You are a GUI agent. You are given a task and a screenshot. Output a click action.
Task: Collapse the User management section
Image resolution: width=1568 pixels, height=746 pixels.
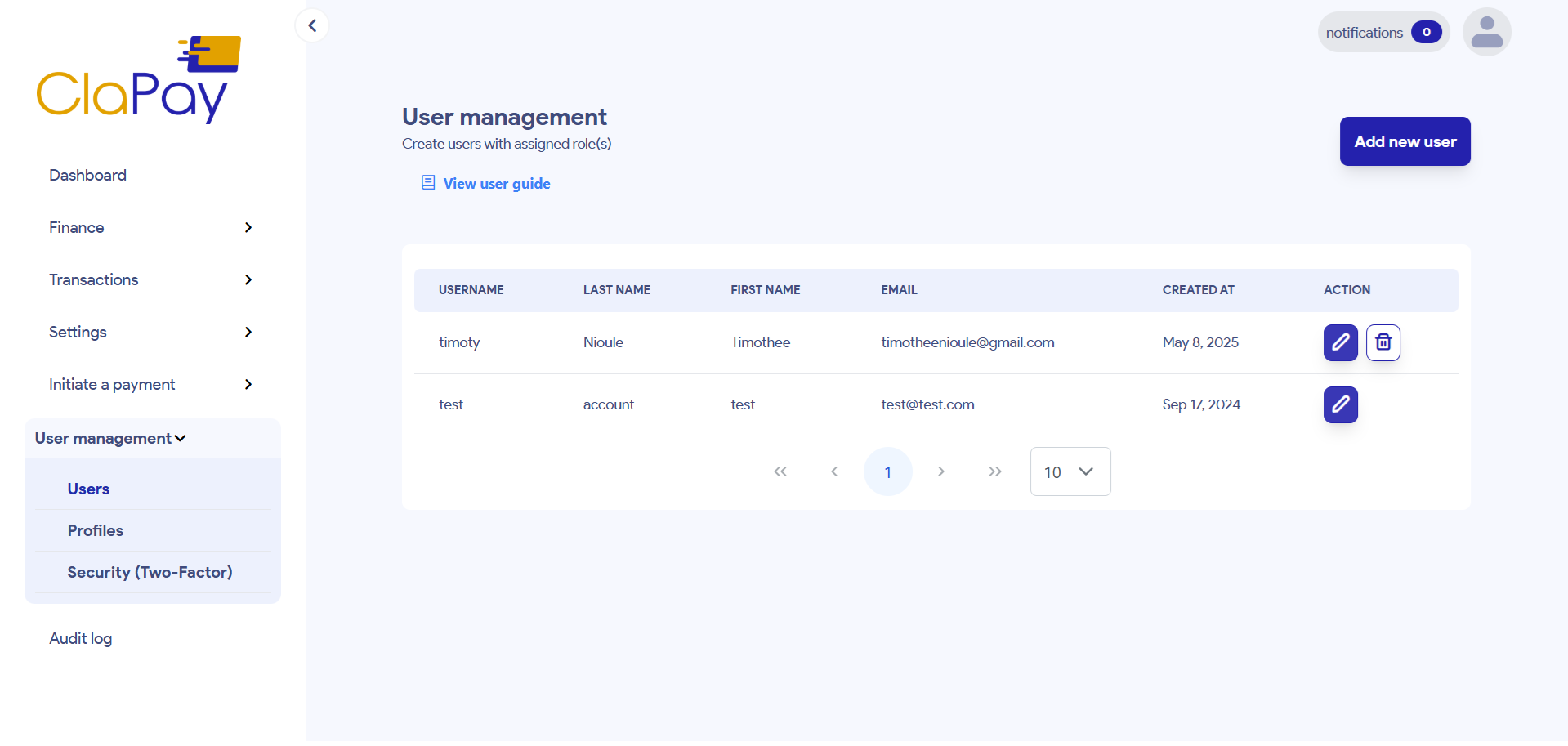pyautogui.click(x=110, y=438)
